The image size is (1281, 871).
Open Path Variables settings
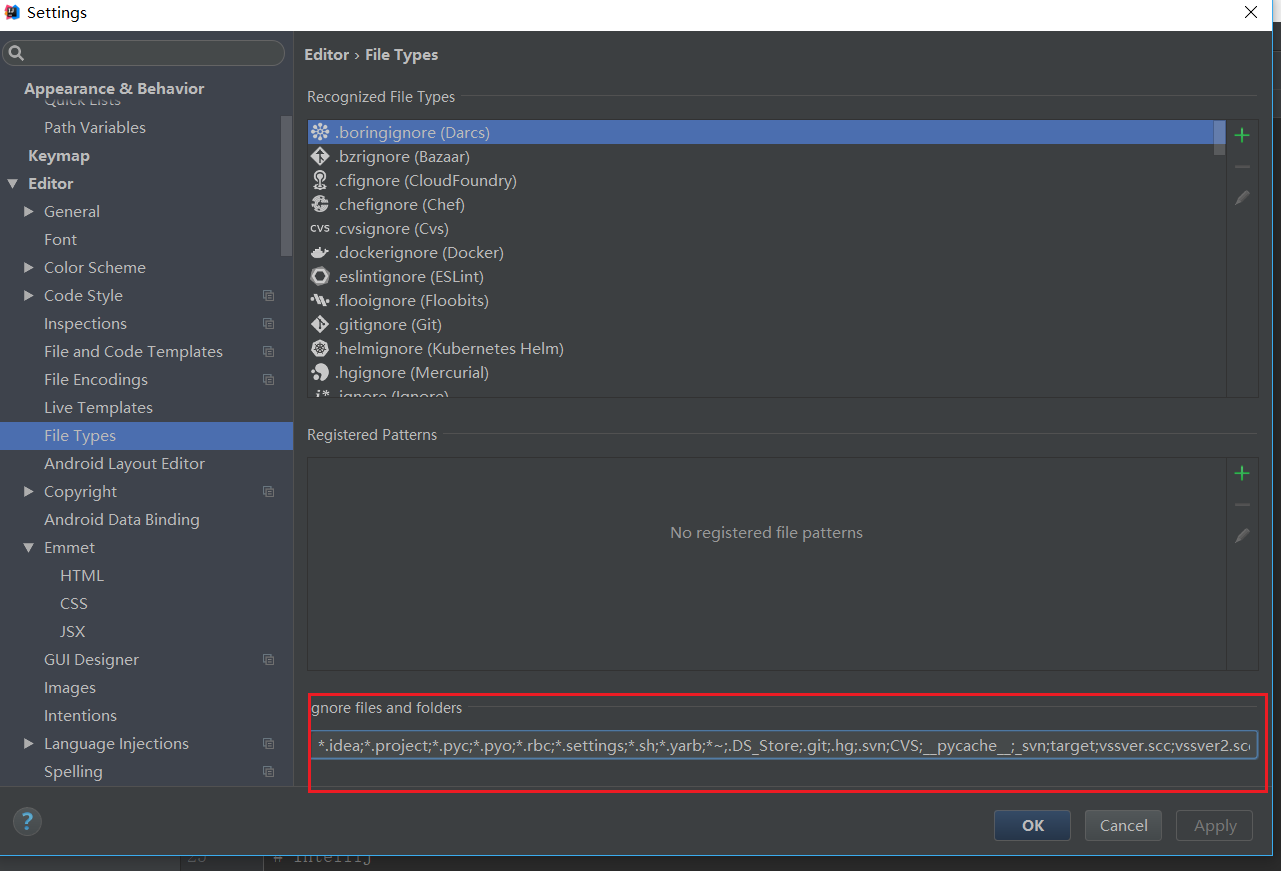95,128
